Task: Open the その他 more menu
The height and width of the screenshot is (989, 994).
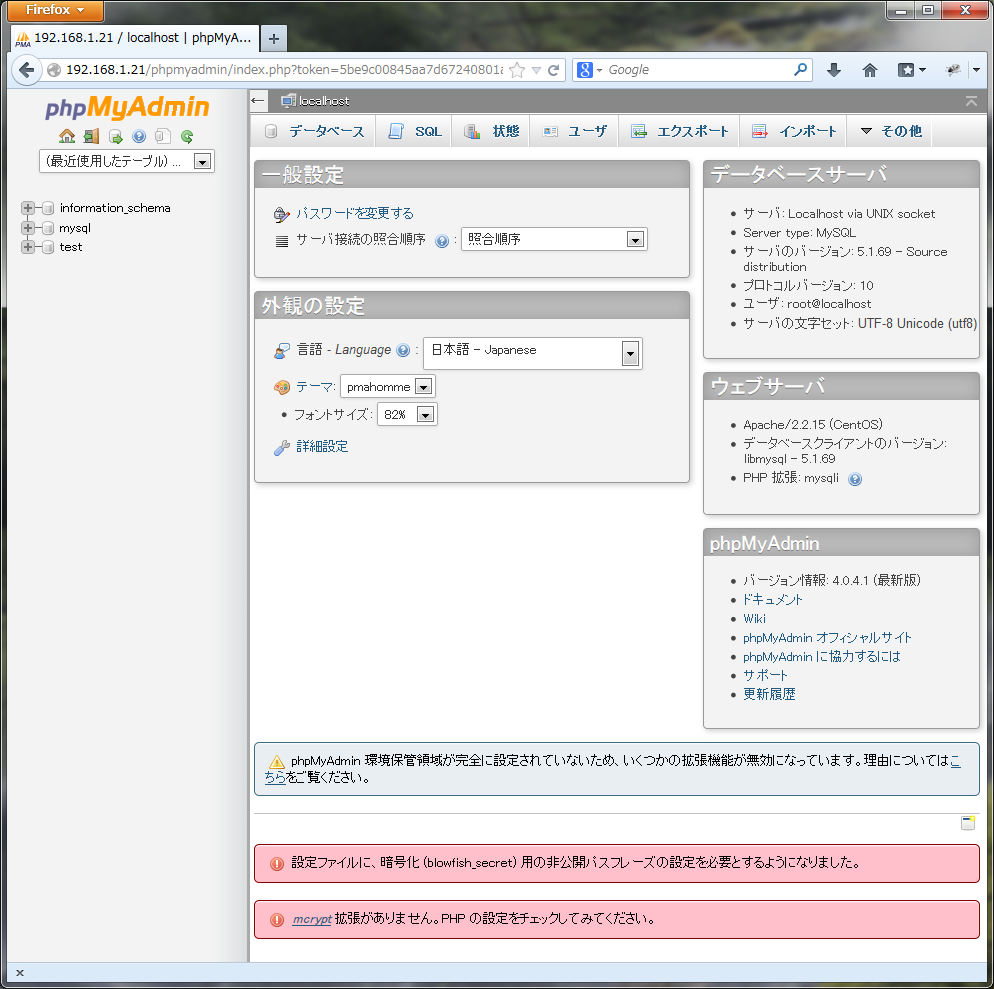Action: coord(891,131)
